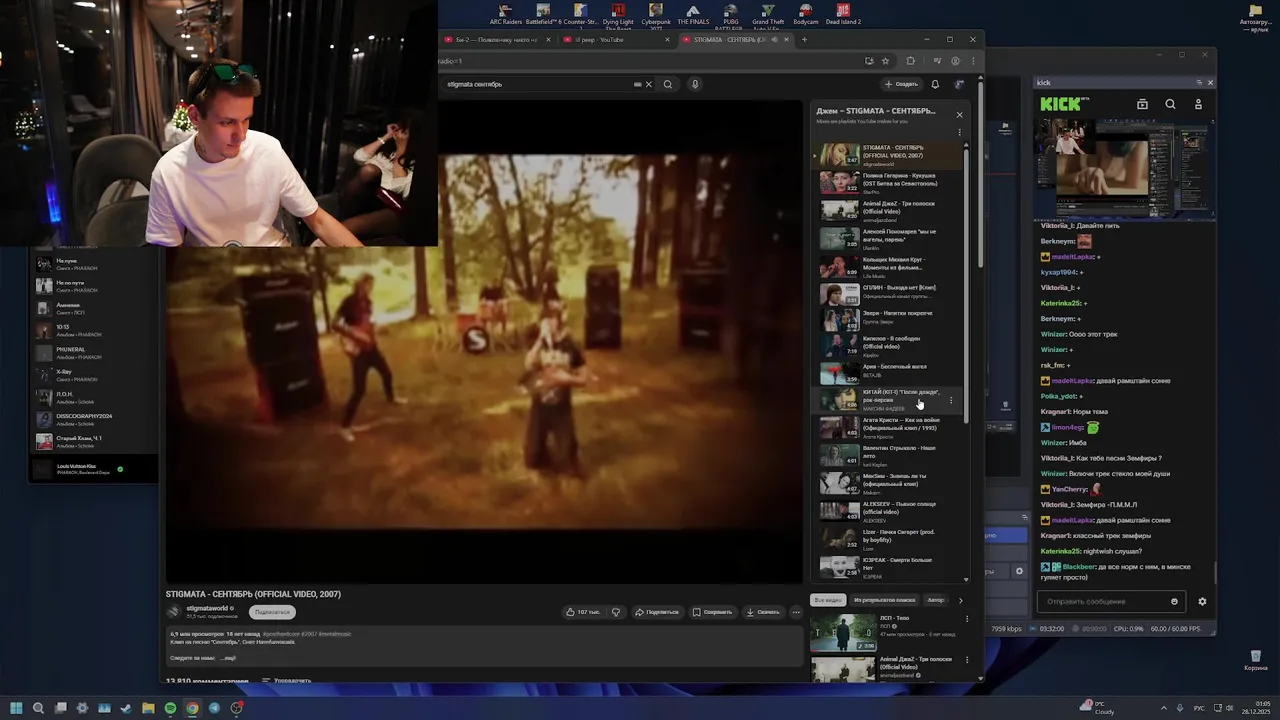Open the Kick chat emoji picker
Screen dimensions: 1280x720
[1174, 601]
